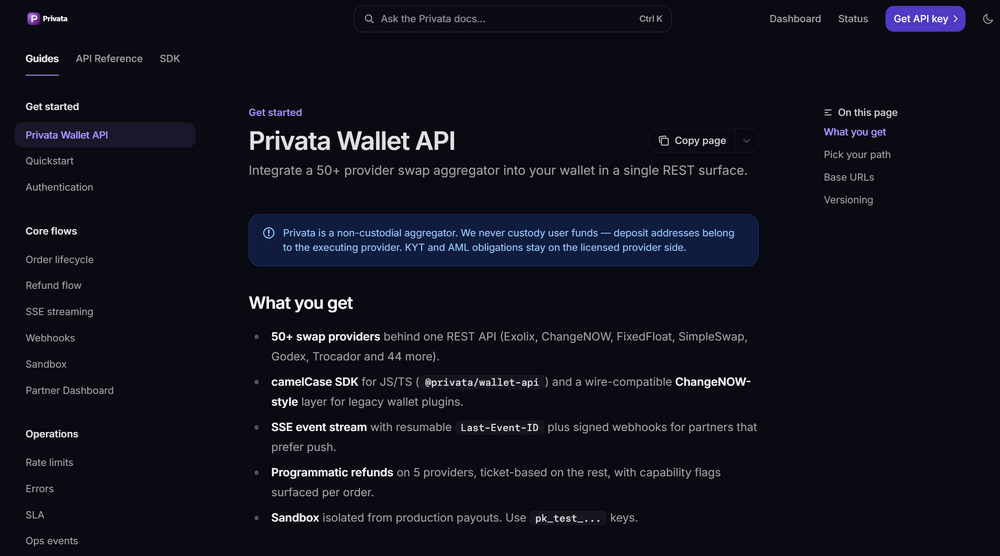Open Quickstart in the sidebar
Image resolution: width=1000 pixels, height=556 pixels.
(x=49, y=161)
